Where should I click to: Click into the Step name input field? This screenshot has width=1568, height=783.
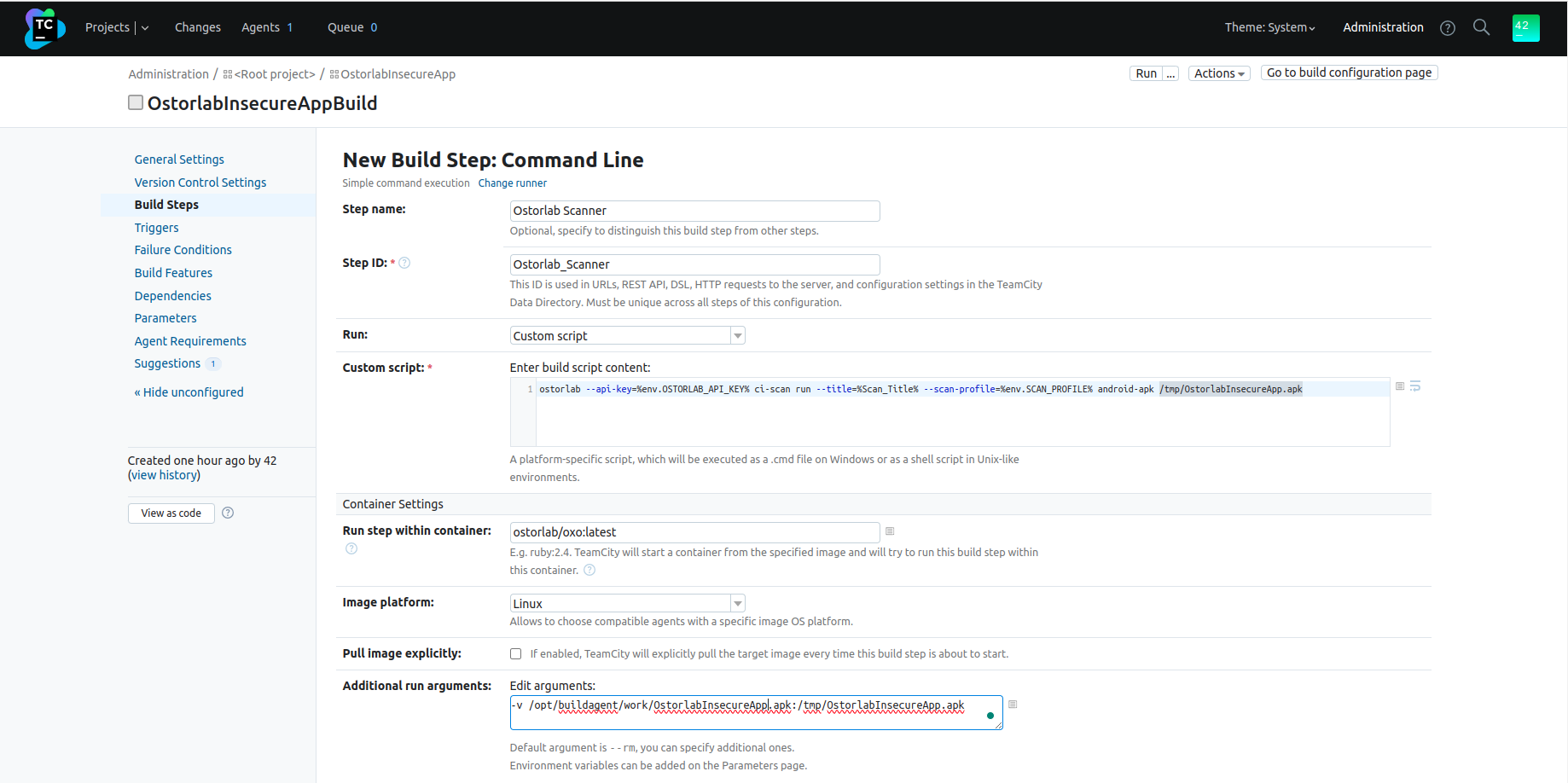[694, 211]
